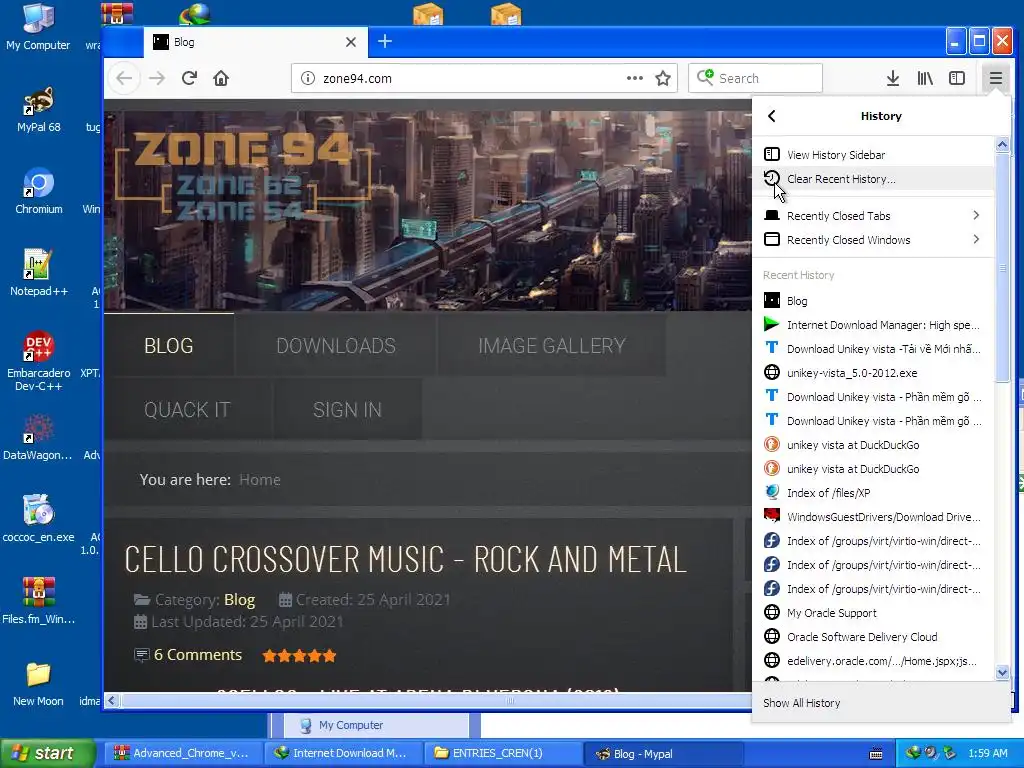Expand Recently Closed Windows submenu

point(873,240)
